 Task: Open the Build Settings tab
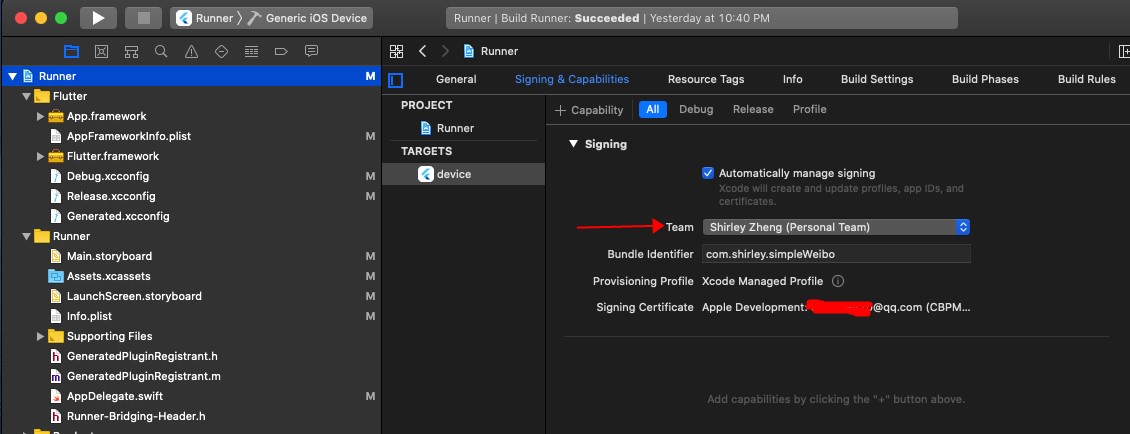[877, 79]
